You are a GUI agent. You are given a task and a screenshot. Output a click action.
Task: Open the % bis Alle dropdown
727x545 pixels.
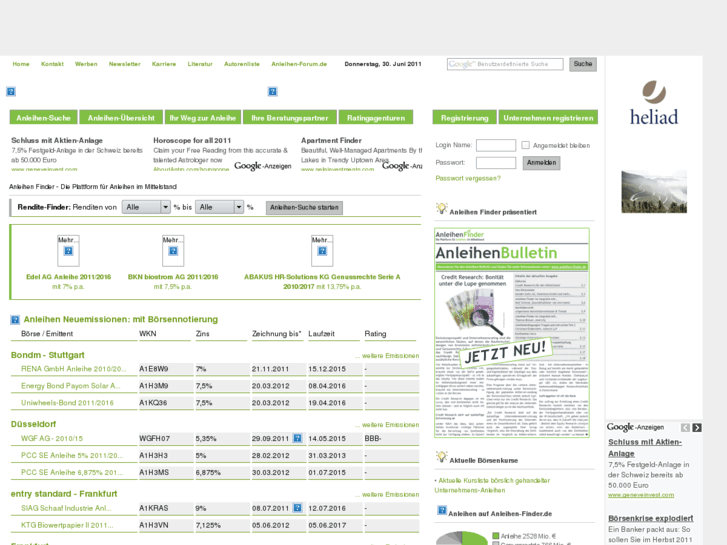click(219, 207)
